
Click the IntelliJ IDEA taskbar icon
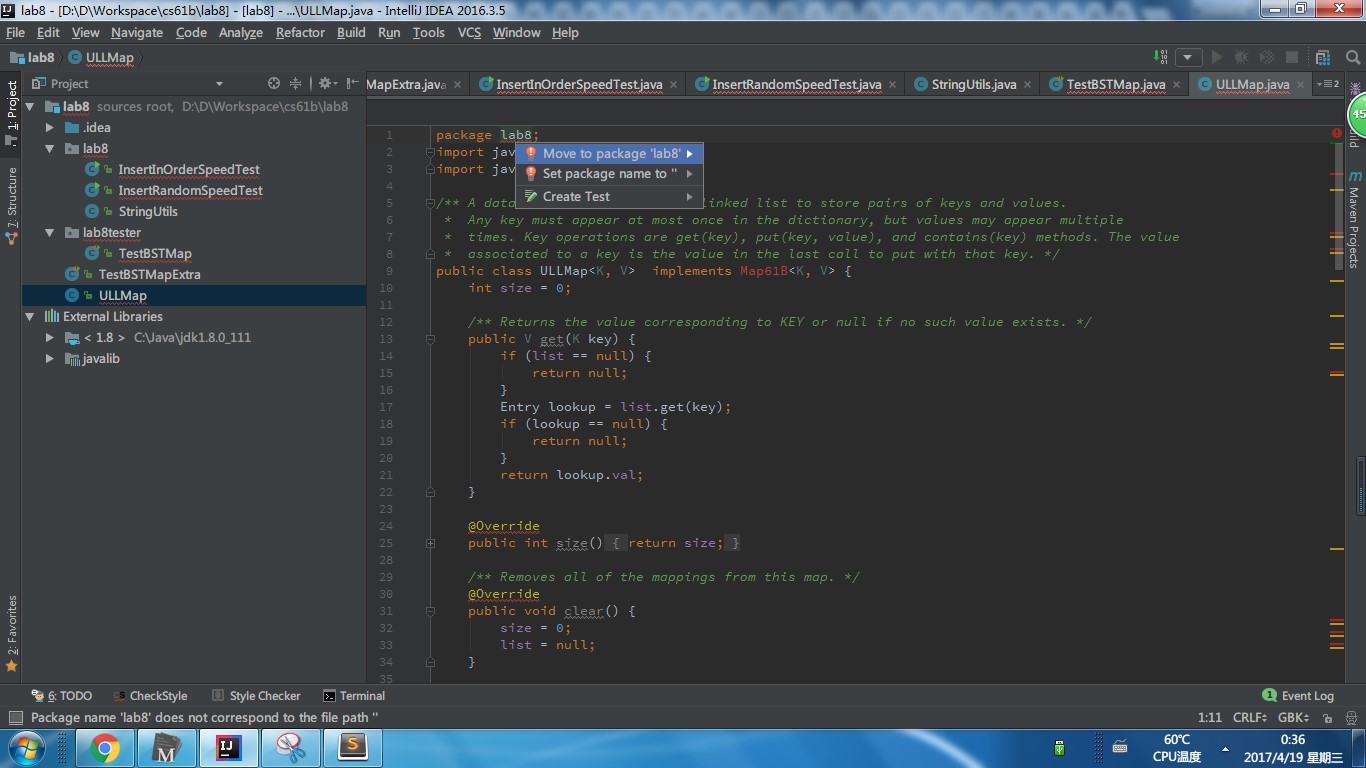[x=229, y=748]
